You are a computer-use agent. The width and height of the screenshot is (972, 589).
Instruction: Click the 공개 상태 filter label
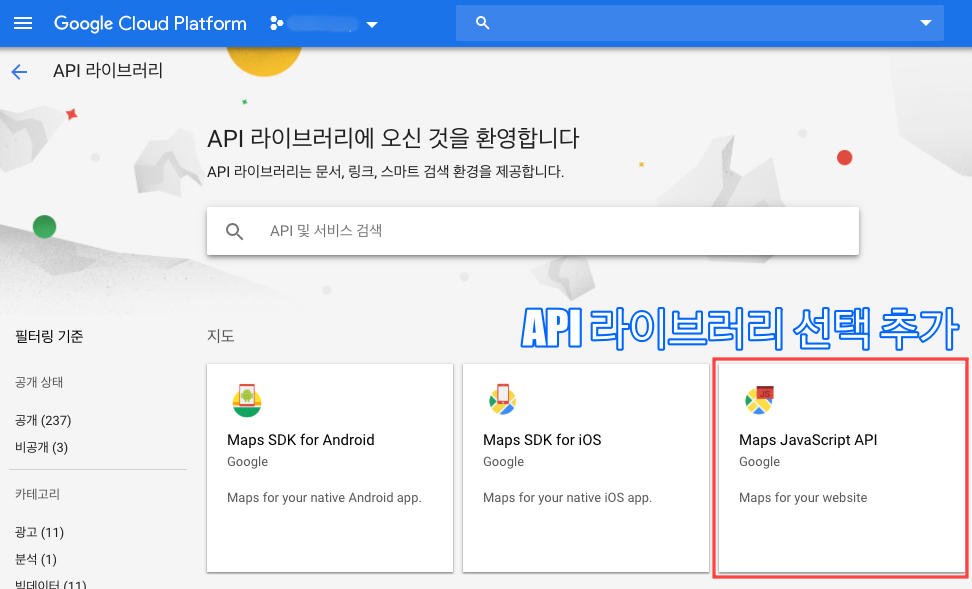click(39, 382)
